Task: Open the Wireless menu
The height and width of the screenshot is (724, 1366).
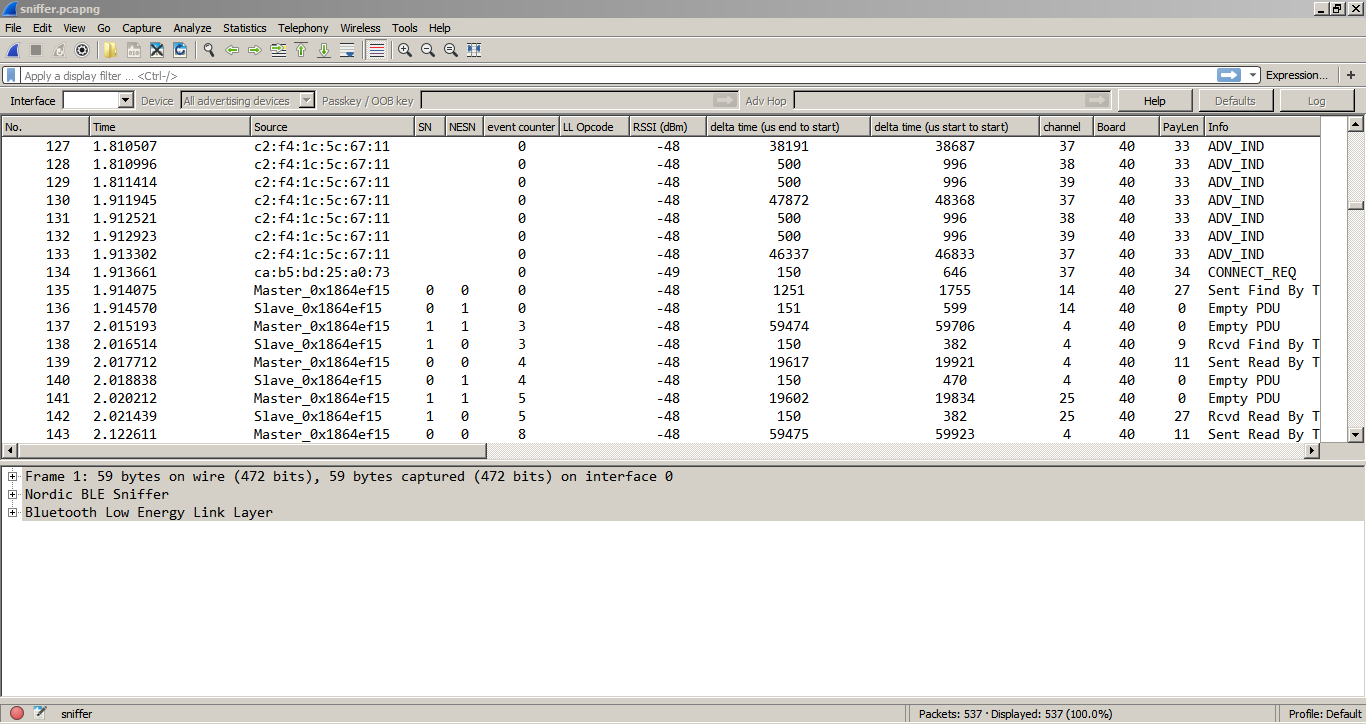Action: point(360,28)
